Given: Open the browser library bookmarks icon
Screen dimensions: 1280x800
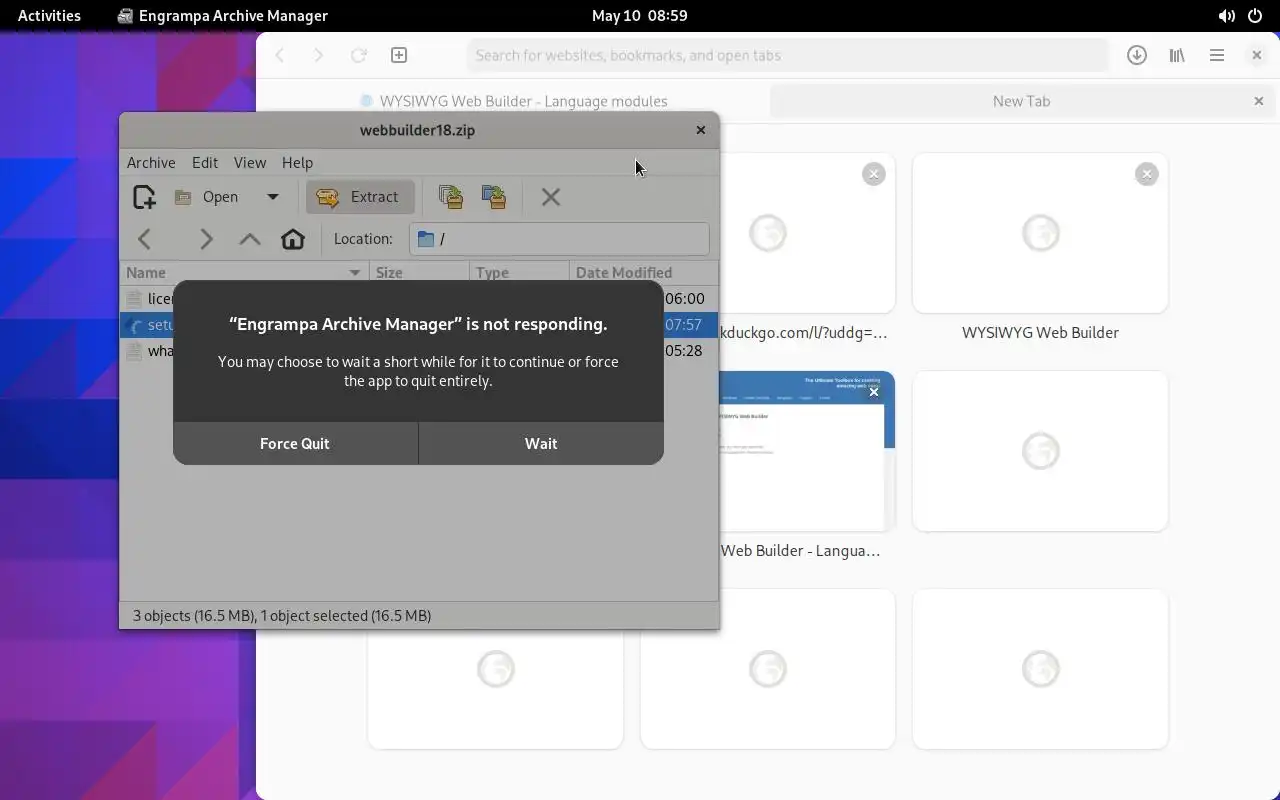Looking at the screenshot, I should coord(1177,55).
